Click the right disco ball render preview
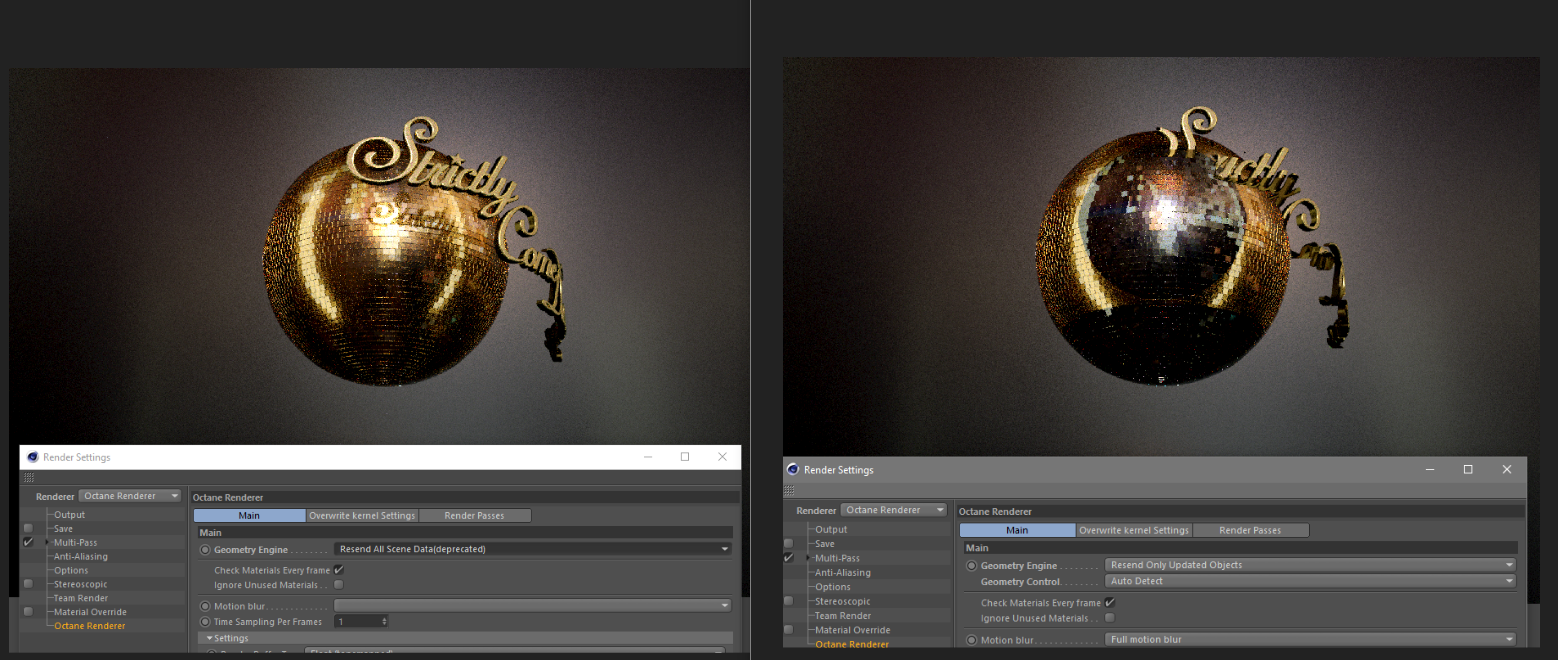This screenshot has height=660, width=1558. point(1161,256)
